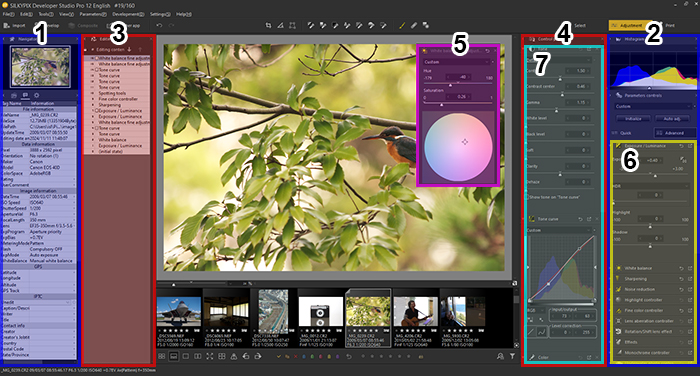Screen dimensions: 700x376
Task: Rotate image left with rotate icon
Action: [246, 356]
